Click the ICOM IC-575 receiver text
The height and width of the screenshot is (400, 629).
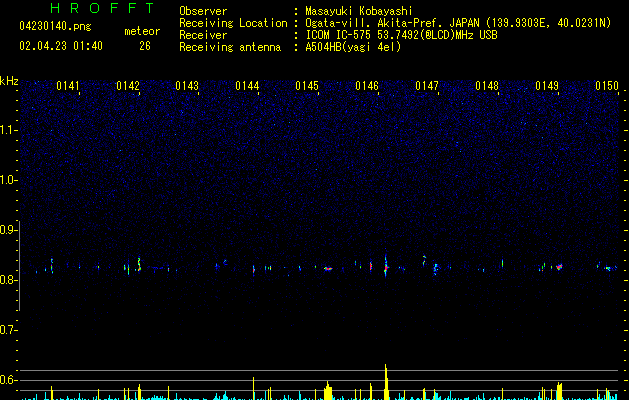coord(401,35)
